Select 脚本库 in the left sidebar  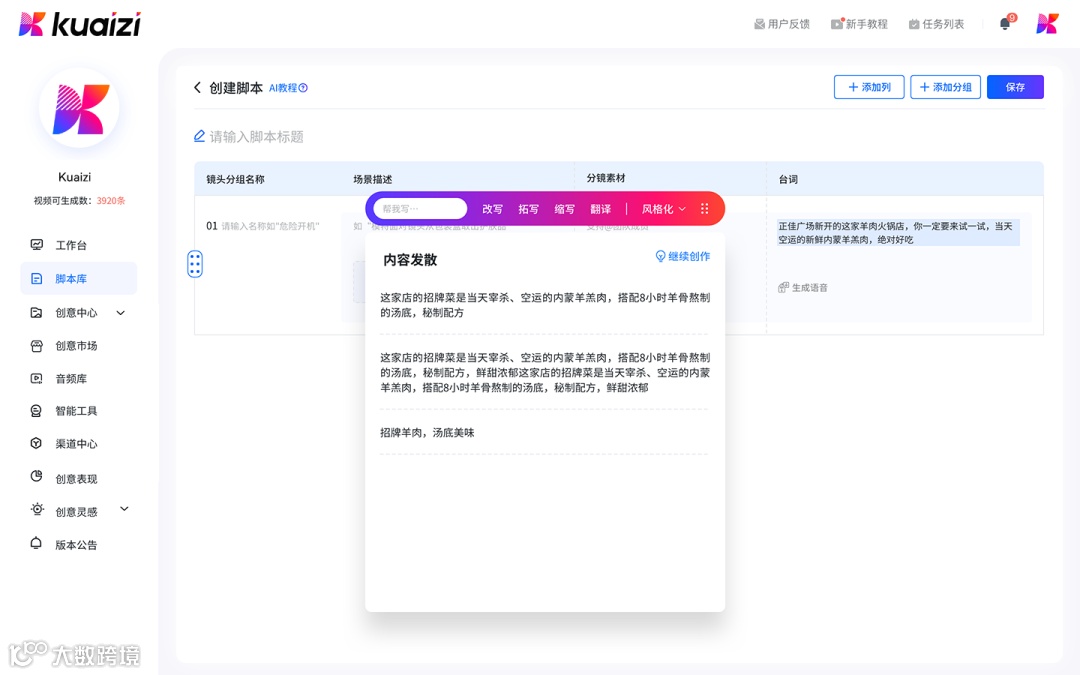(x=75, y=278)
